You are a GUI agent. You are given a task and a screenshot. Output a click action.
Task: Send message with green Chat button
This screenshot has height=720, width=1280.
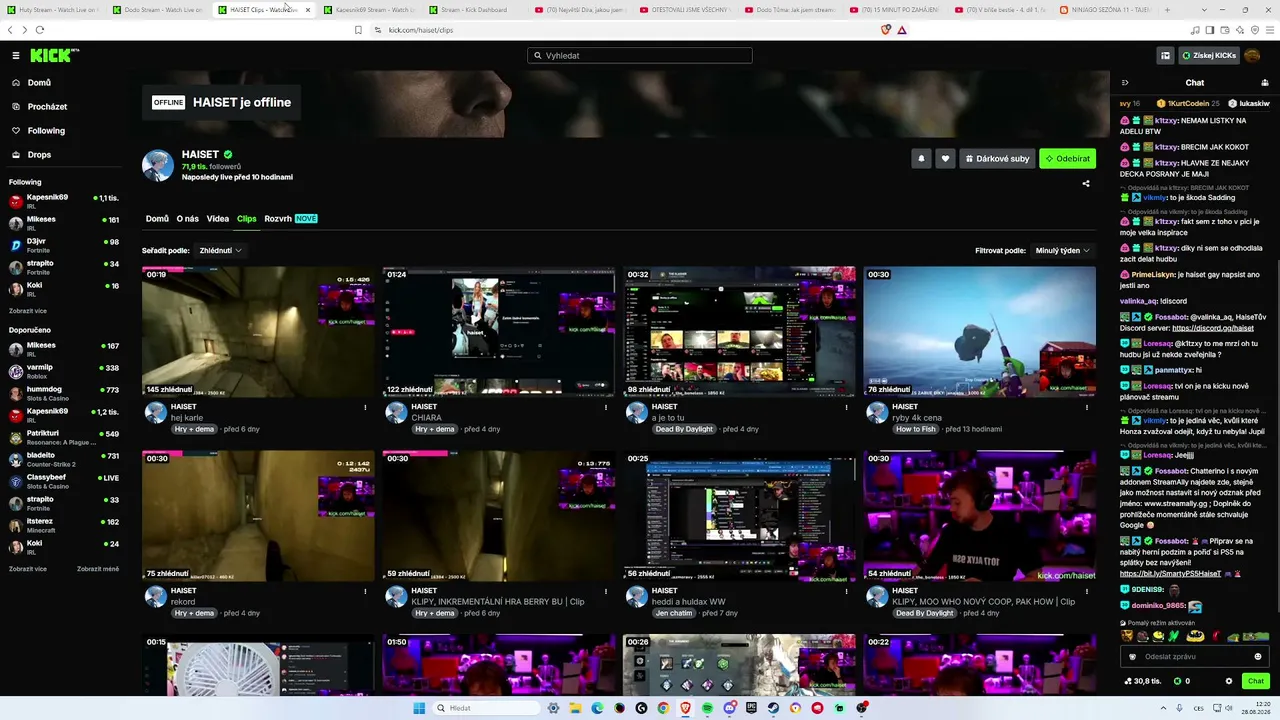tap(1256, 681)
